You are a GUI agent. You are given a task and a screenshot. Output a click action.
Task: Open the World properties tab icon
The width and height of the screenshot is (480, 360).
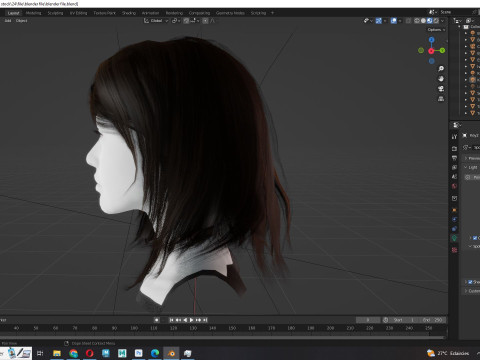coord(454,186)
